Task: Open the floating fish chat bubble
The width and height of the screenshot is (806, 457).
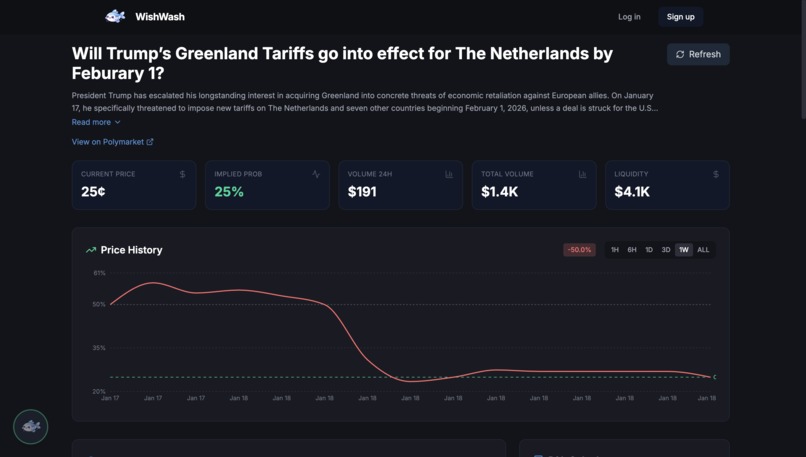Action: [x=30, y=426]
